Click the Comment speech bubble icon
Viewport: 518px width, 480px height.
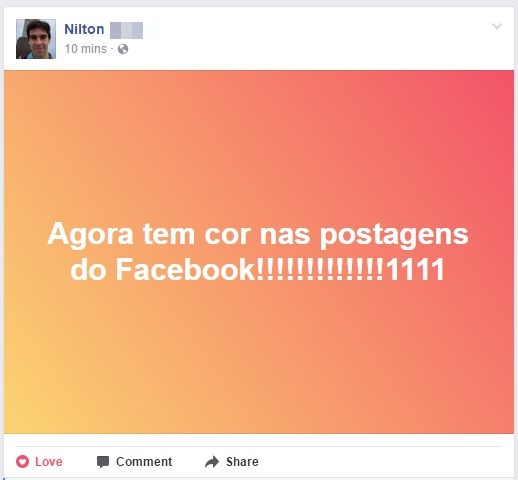103,462
